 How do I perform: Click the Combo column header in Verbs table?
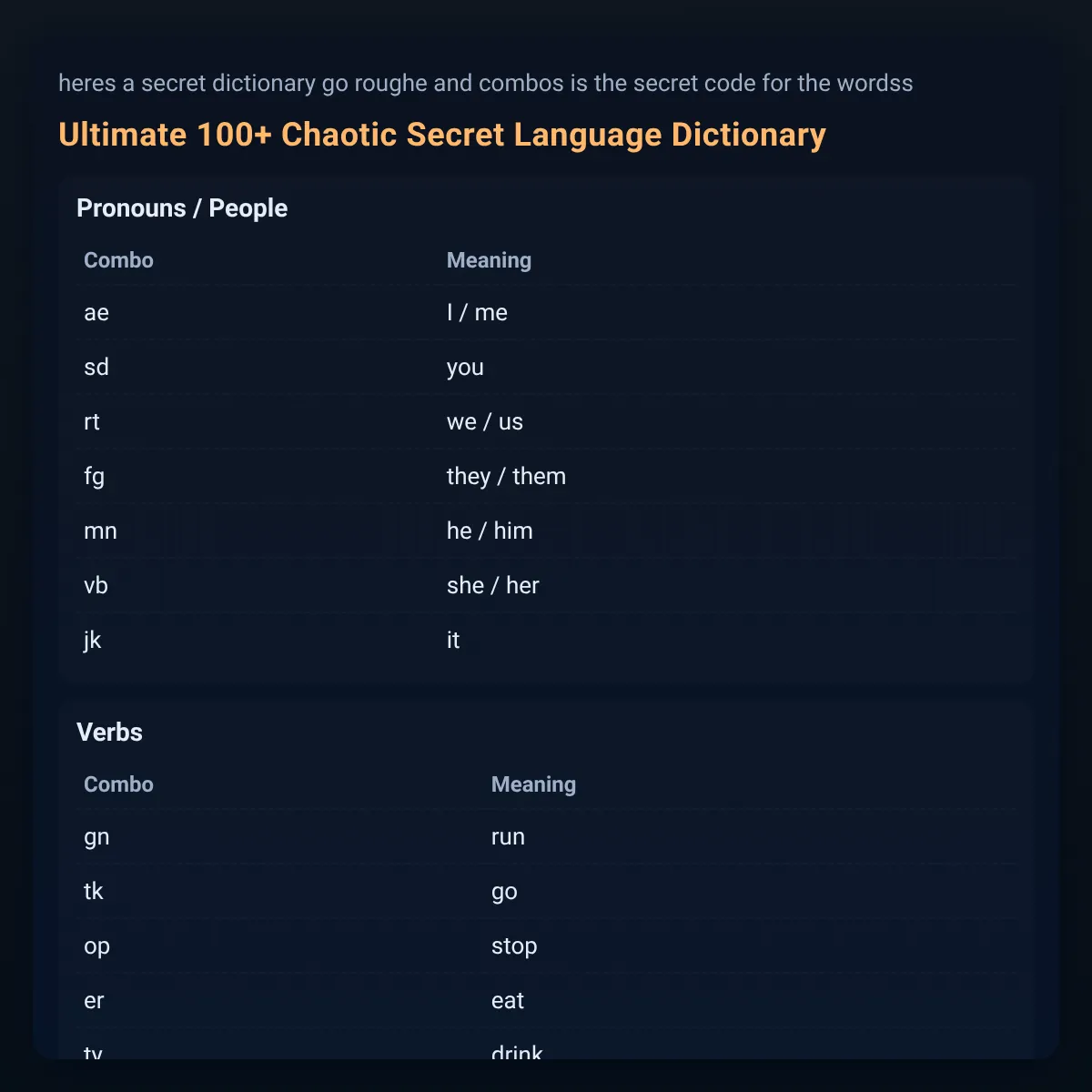pyautogui.click(x=118, y=784)
